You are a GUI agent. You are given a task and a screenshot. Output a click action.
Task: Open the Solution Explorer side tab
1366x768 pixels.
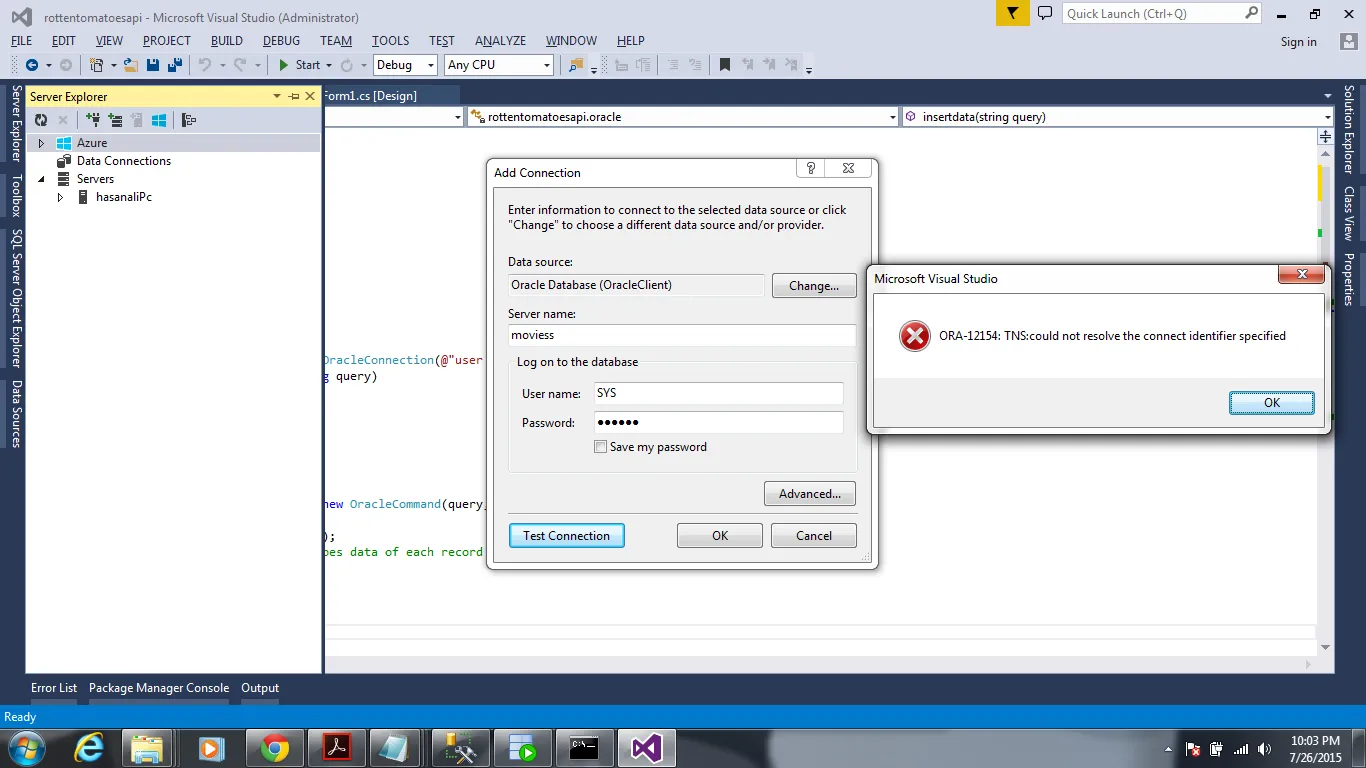pyautogui.click(x=1349, y=130)
